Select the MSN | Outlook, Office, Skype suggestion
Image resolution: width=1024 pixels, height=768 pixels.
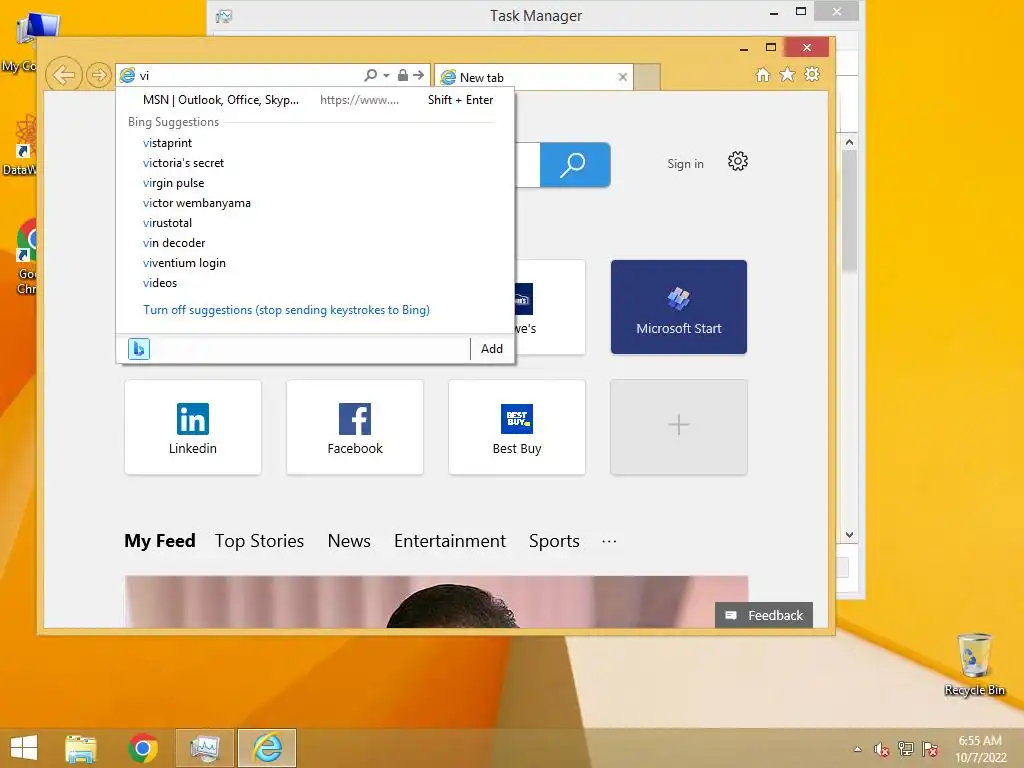click(x=315, y=100)
